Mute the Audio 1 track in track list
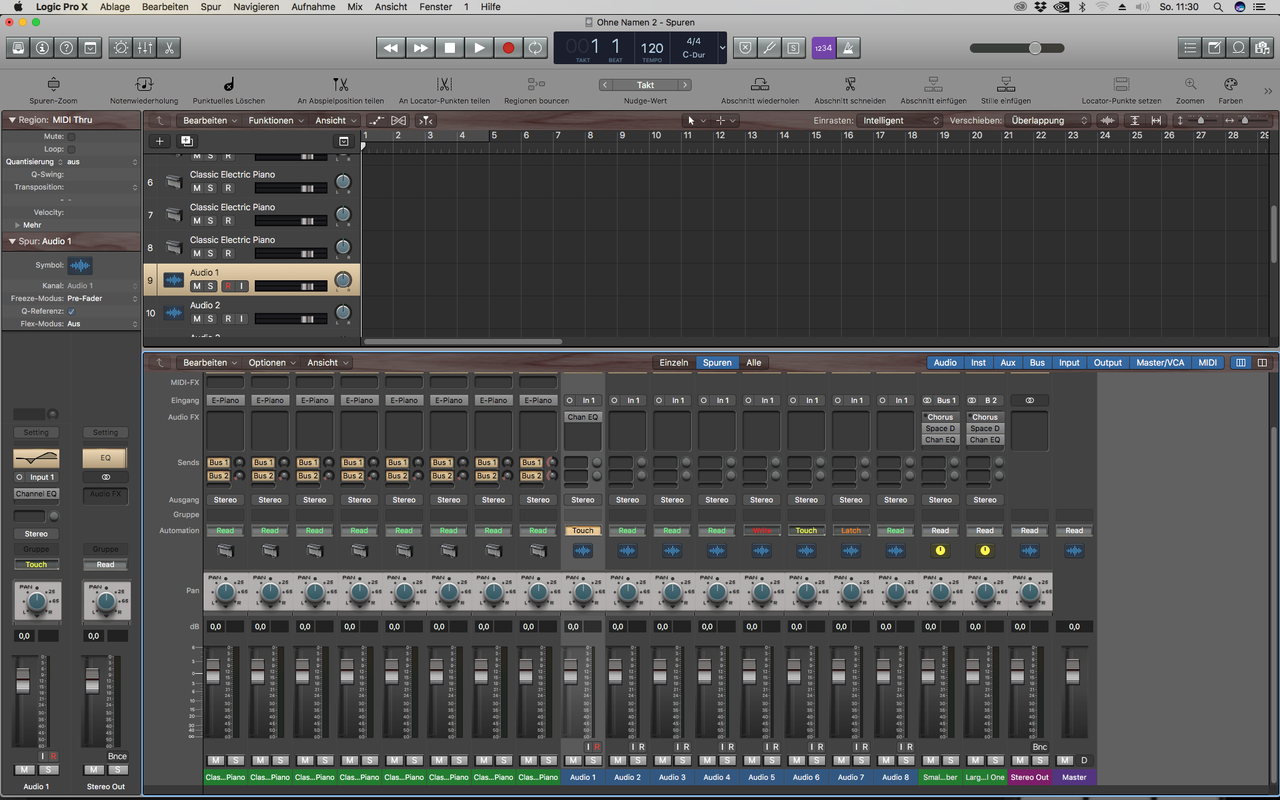Viewport: 1280px width, 800px height. [x=197, y=286]
